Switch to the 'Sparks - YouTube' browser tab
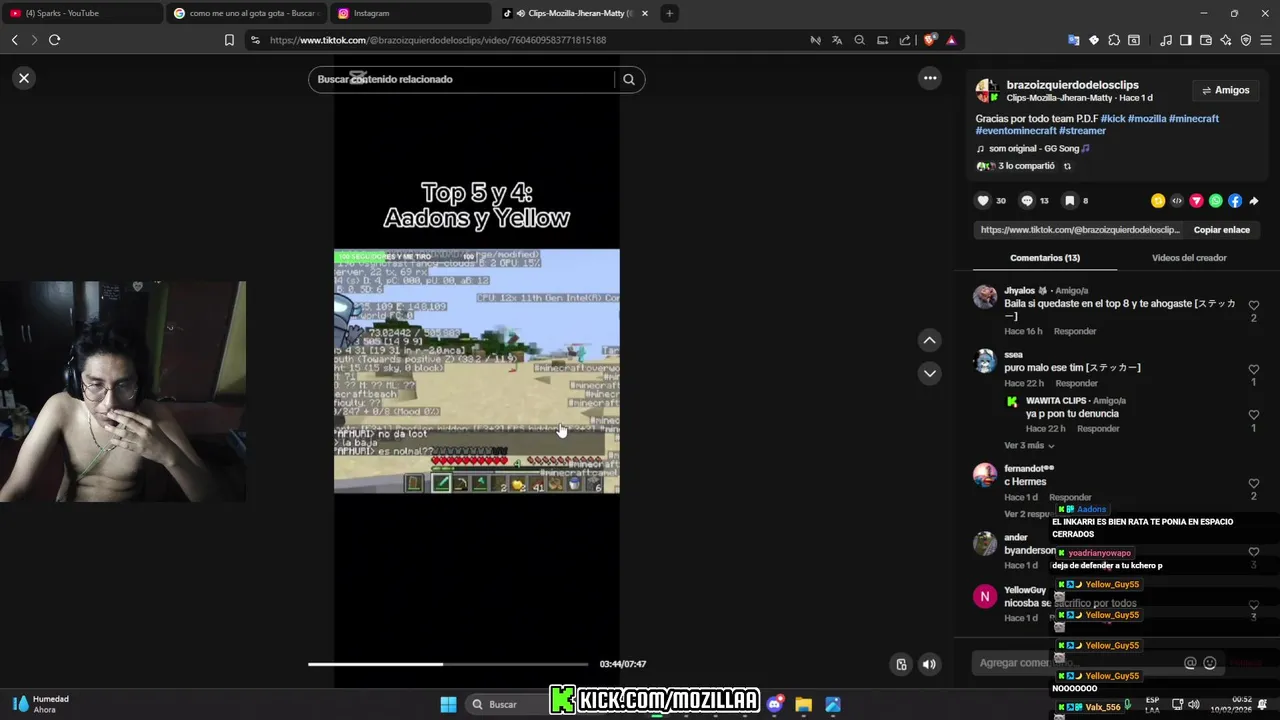Viewport: 1280px width, 720px height. coord(82,13)
